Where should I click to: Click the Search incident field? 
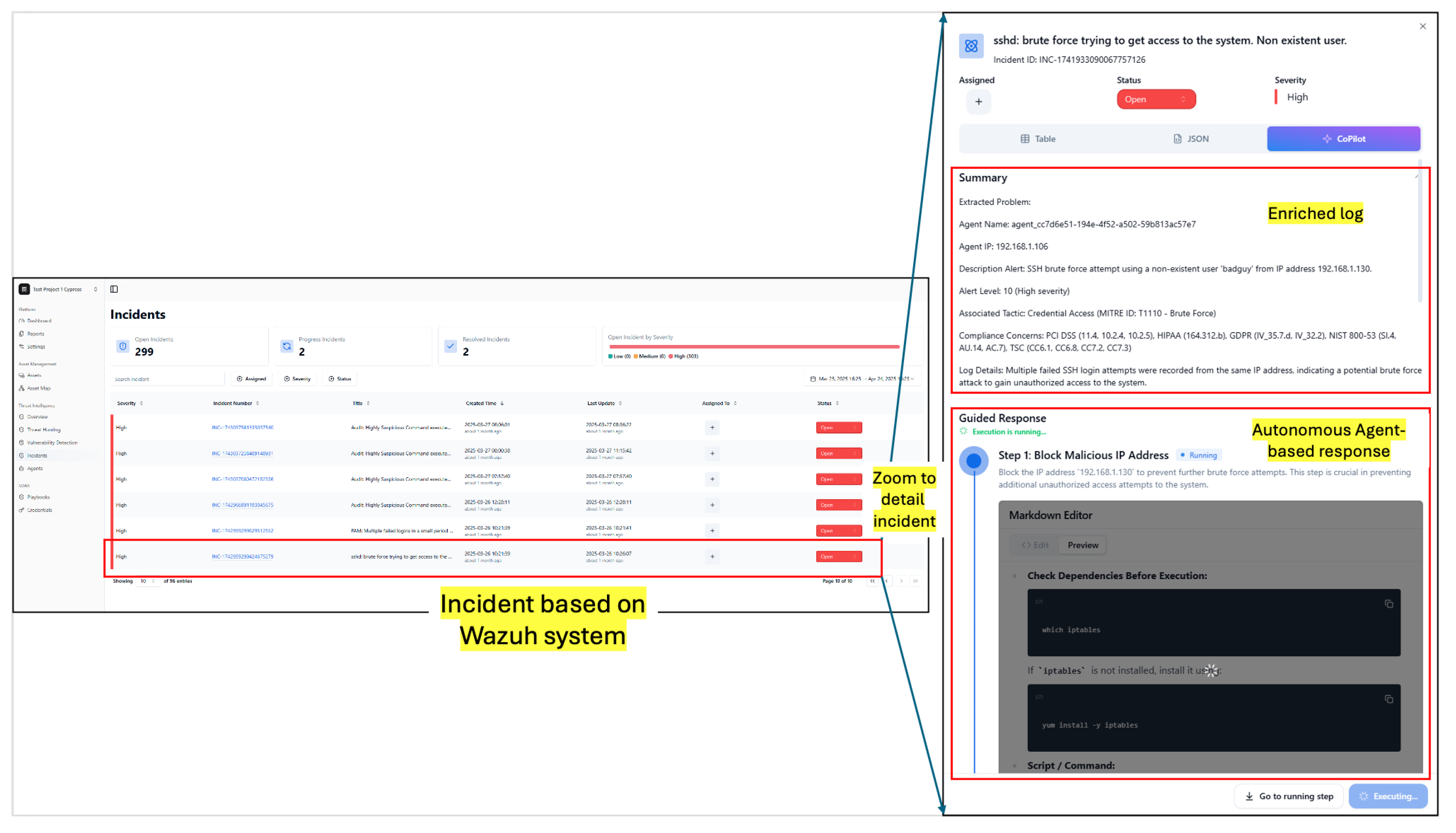click(x=167, y=379)
